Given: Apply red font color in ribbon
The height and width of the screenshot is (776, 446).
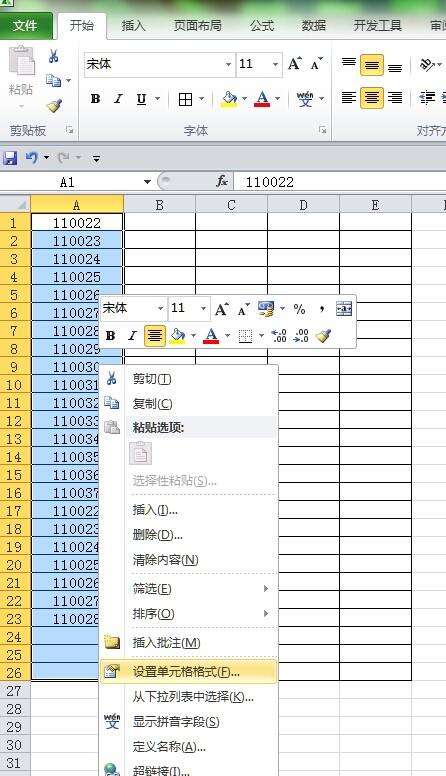Looking at the screenshot, I should tap(262, 99).
